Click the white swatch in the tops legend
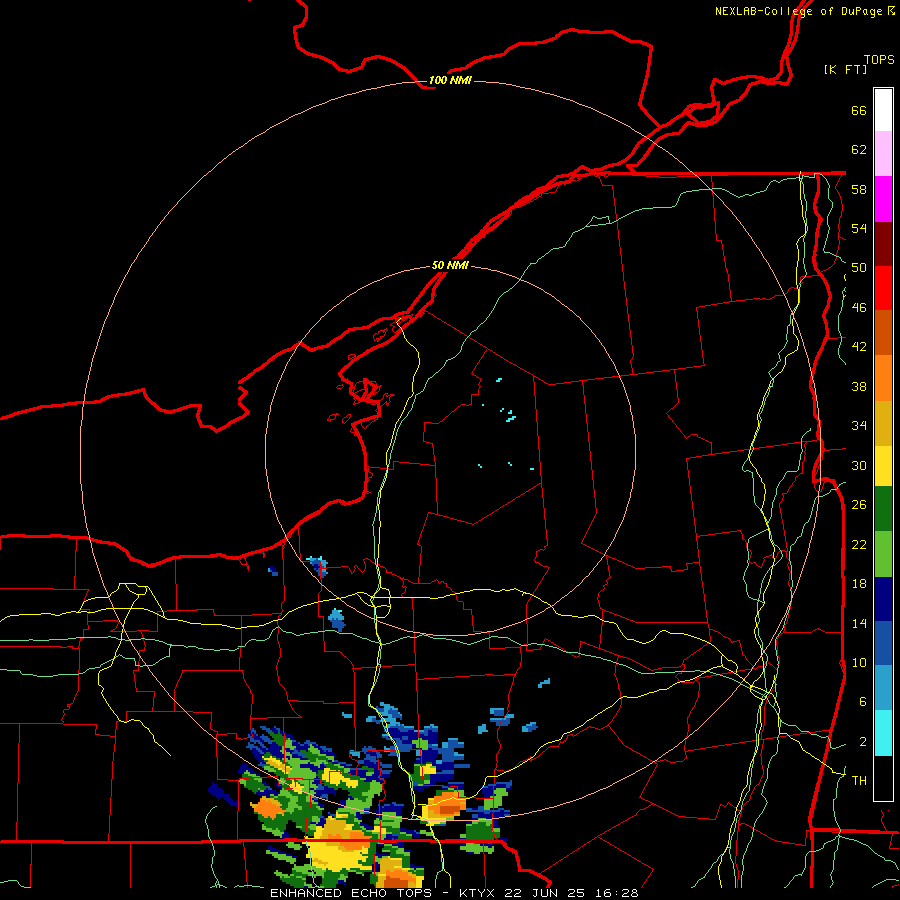900x900 pixels. (883, 110)
